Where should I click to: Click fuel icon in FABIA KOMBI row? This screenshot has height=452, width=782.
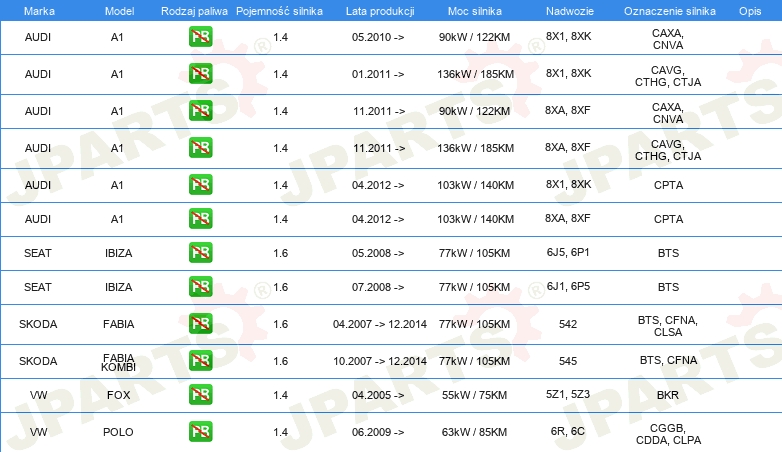pos(200,360)
